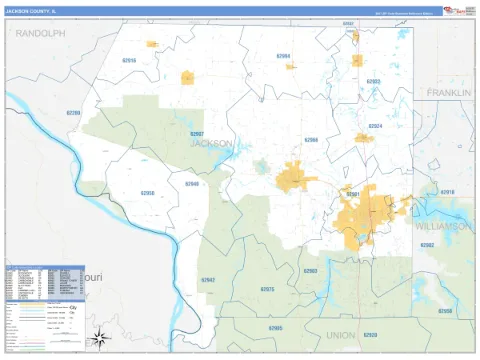
Task: Click the green line swatch at legend bottom
Action: coord(32,350)
